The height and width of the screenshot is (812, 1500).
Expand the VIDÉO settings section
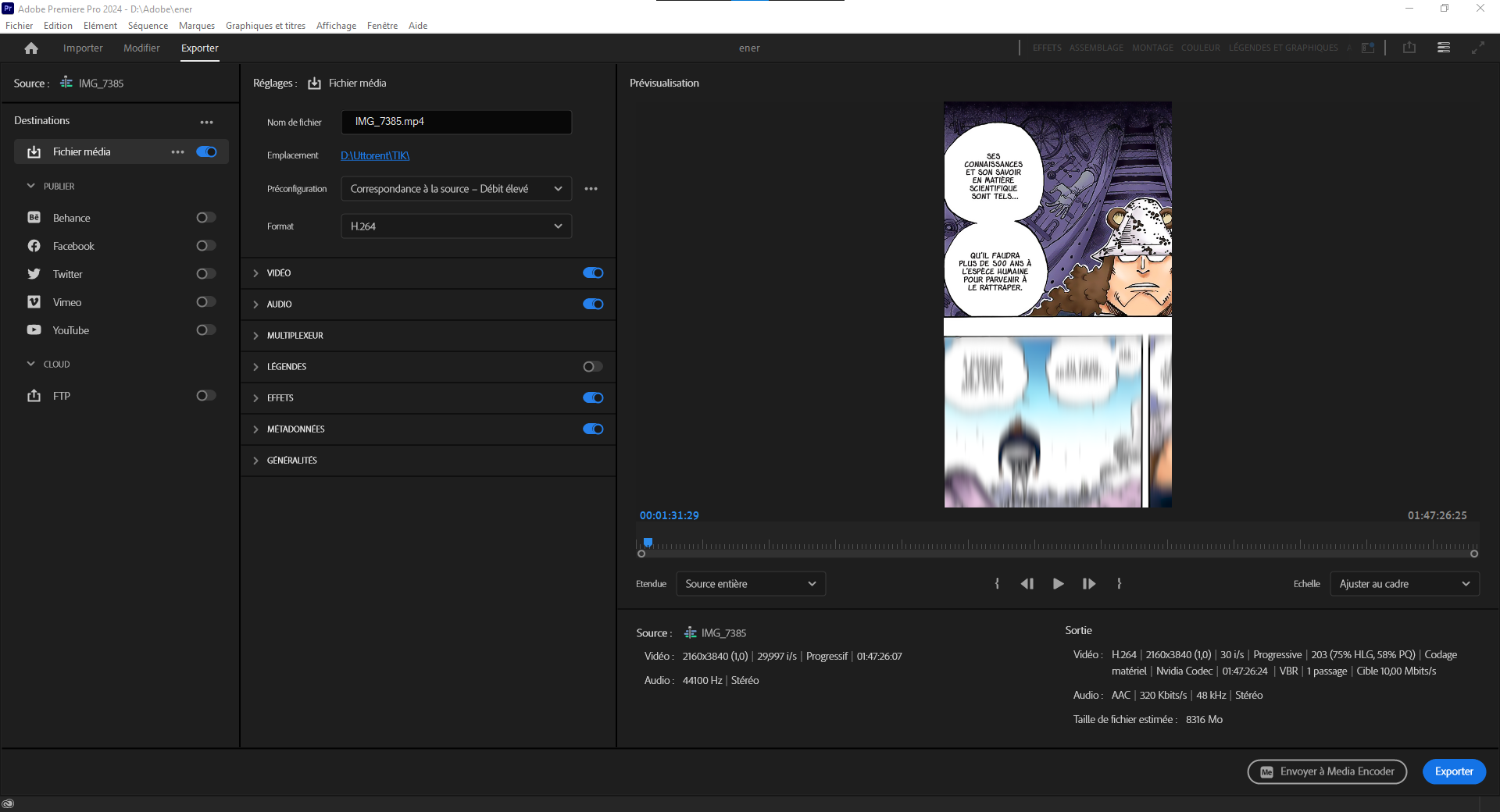point(255,273)
